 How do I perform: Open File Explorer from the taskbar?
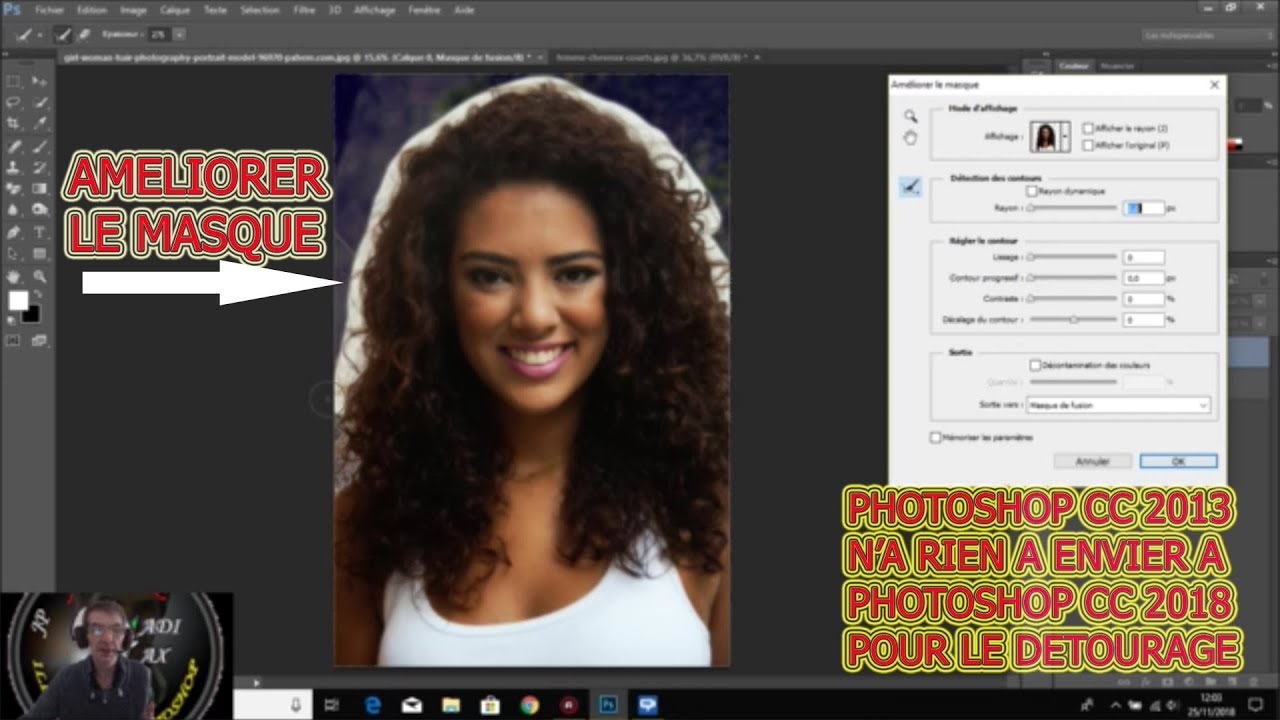(451, 704)
